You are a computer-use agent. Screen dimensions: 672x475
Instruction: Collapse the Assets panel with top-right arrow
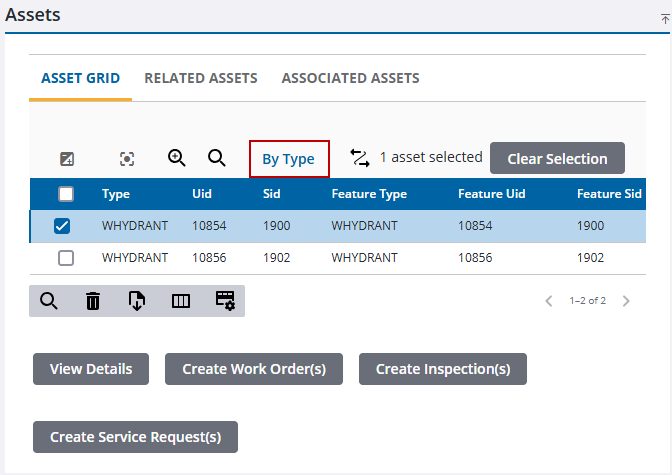(x=665, y=18)
